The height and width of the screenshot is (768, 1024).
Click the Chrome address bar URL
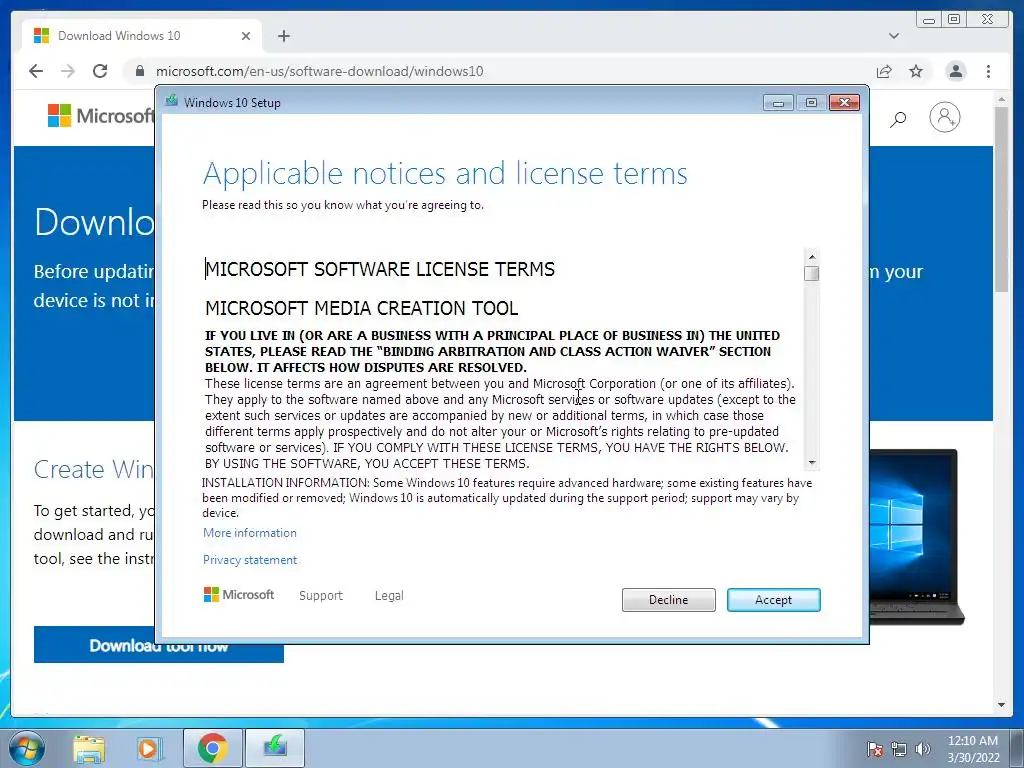click(x=319, y=71)
